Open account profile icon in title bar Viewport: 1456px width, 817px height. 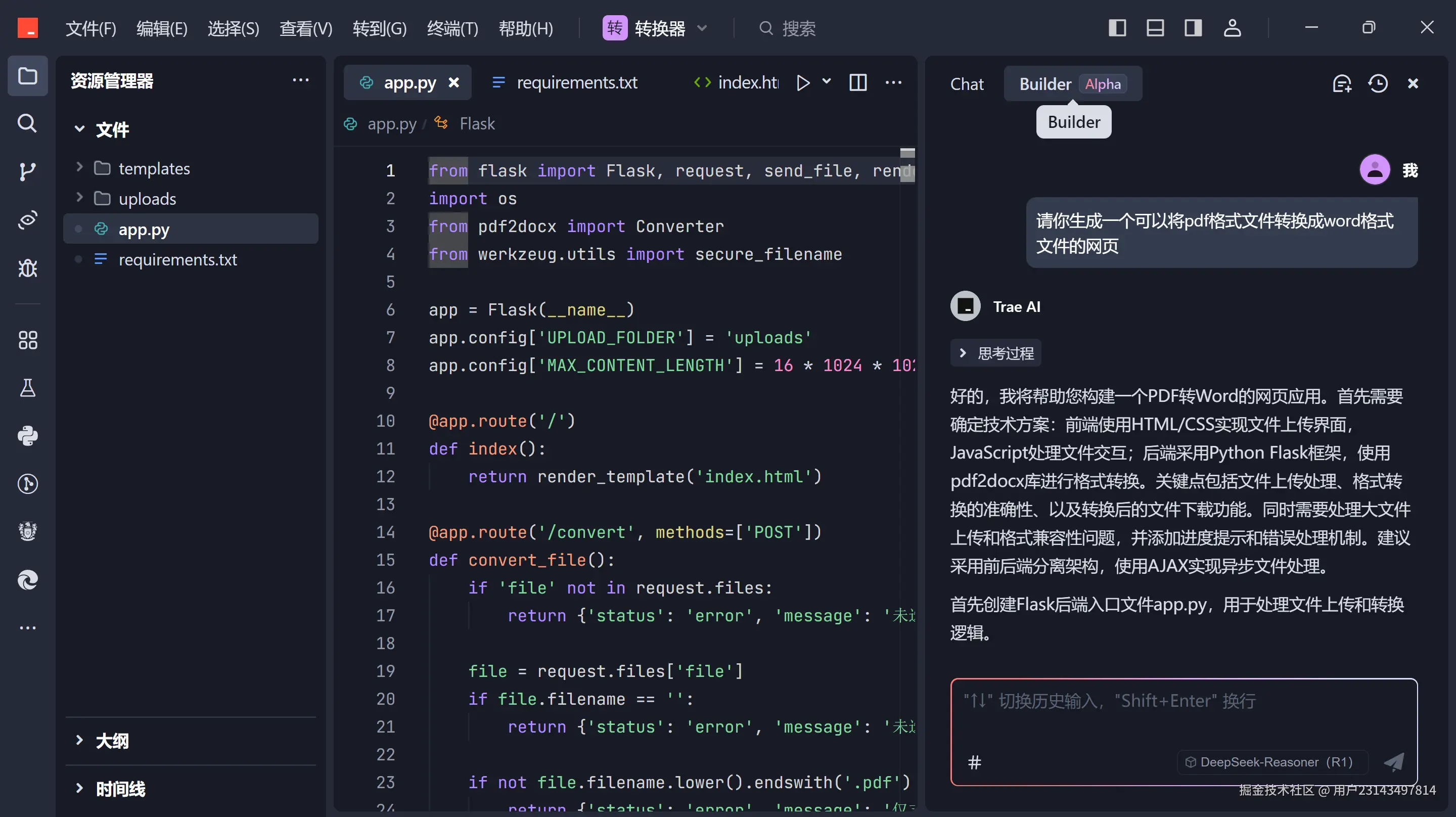[x=1232, y=28]
